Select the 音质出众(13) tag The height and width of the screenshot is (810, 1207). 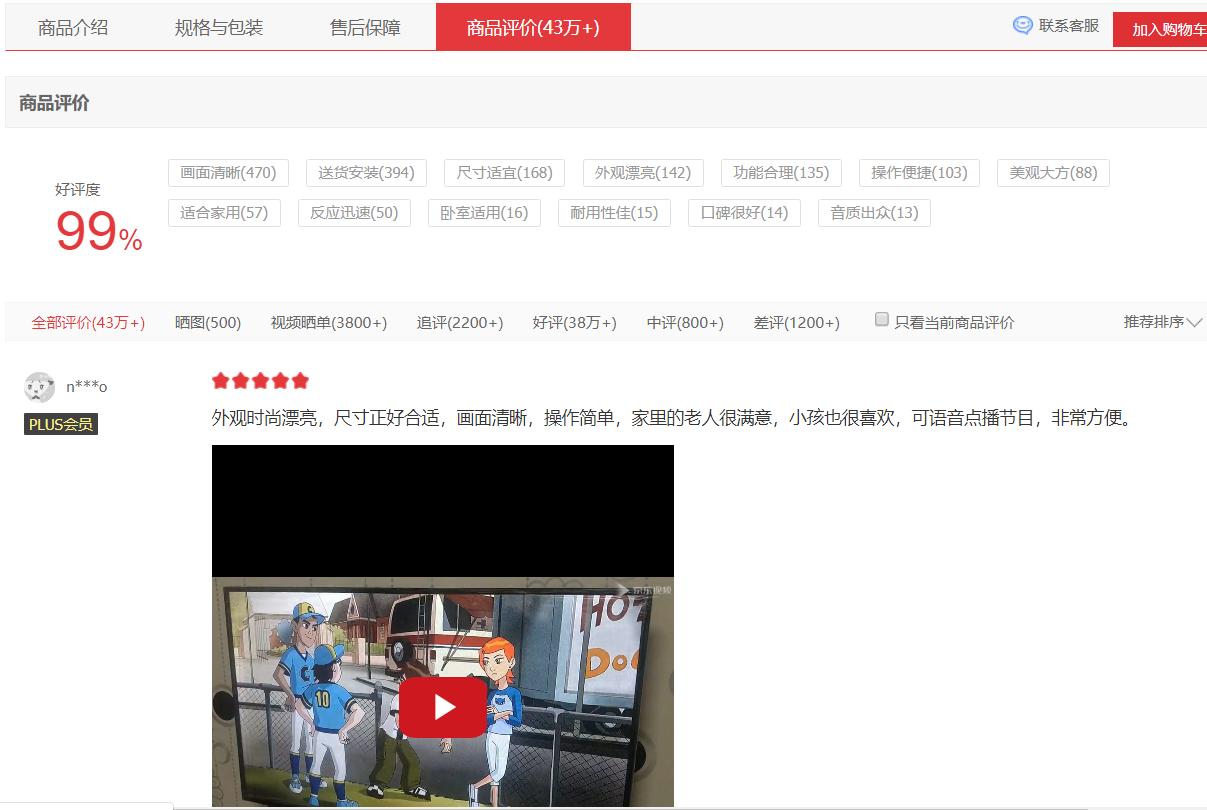coord(874,212)
